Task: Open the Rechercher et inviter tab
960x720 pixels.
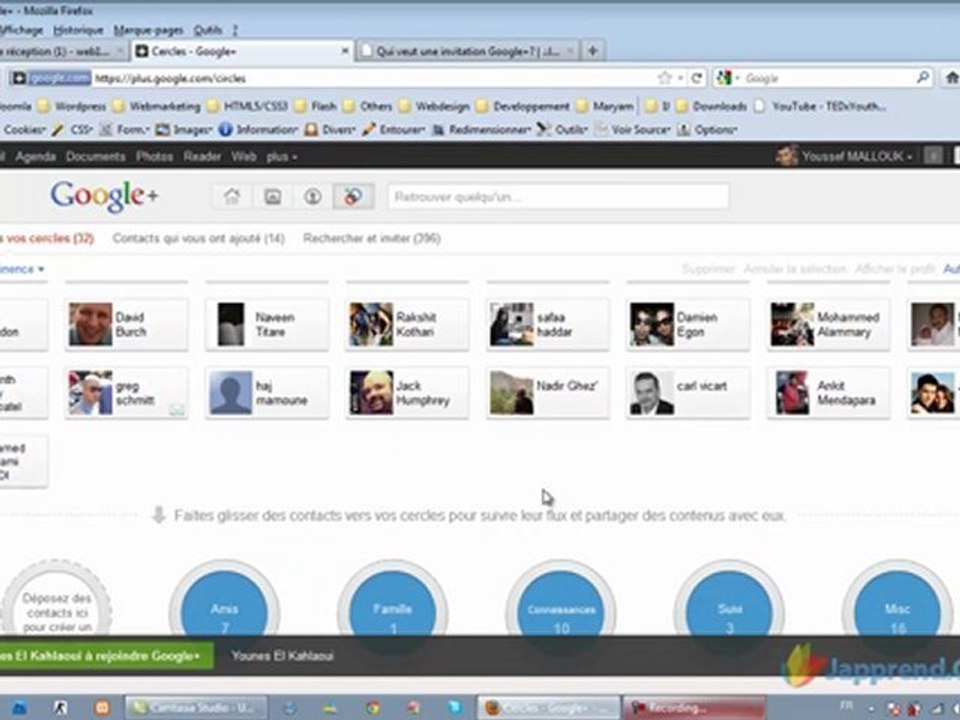Action: click(372, 239)
